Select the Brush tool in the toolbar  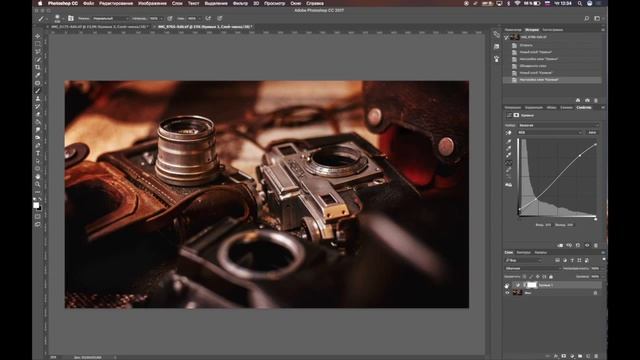pos(38,91)
